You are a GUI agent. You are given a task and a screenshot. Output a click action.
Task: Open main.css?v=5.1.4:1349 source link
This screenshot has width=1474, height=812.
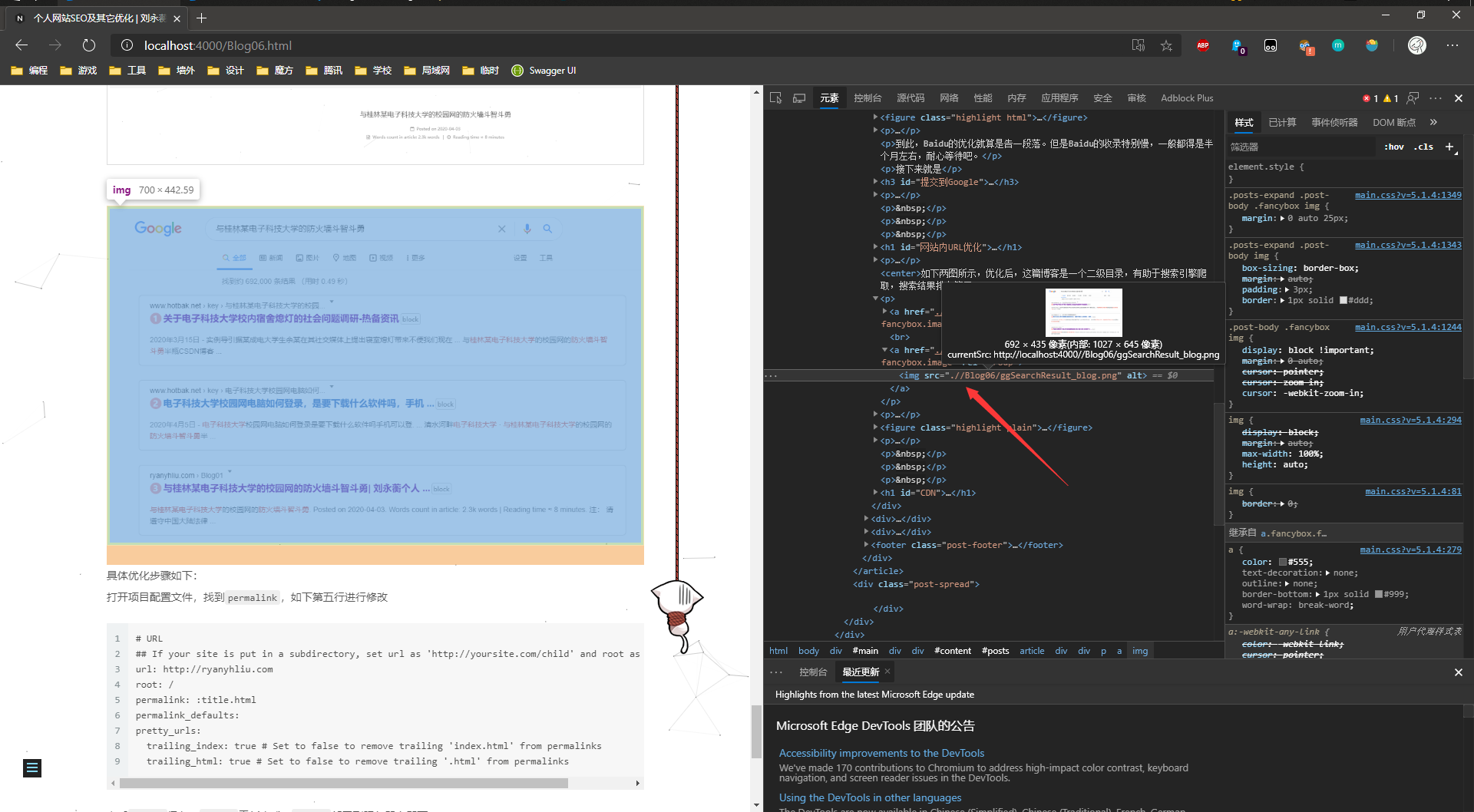click(x=1408, y=196)
